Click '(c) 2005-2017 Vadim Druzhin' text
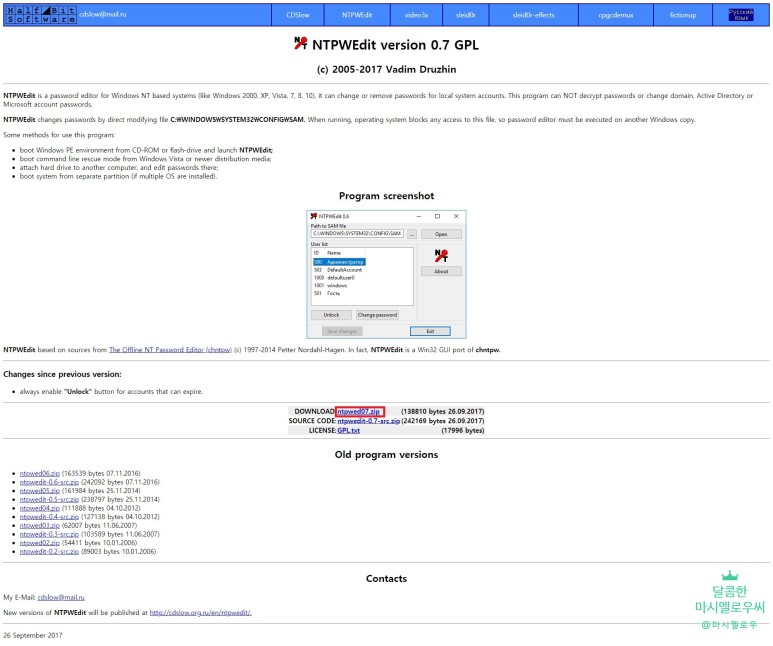The height and width of the screenshot is (646, 773). coord(386,70)
